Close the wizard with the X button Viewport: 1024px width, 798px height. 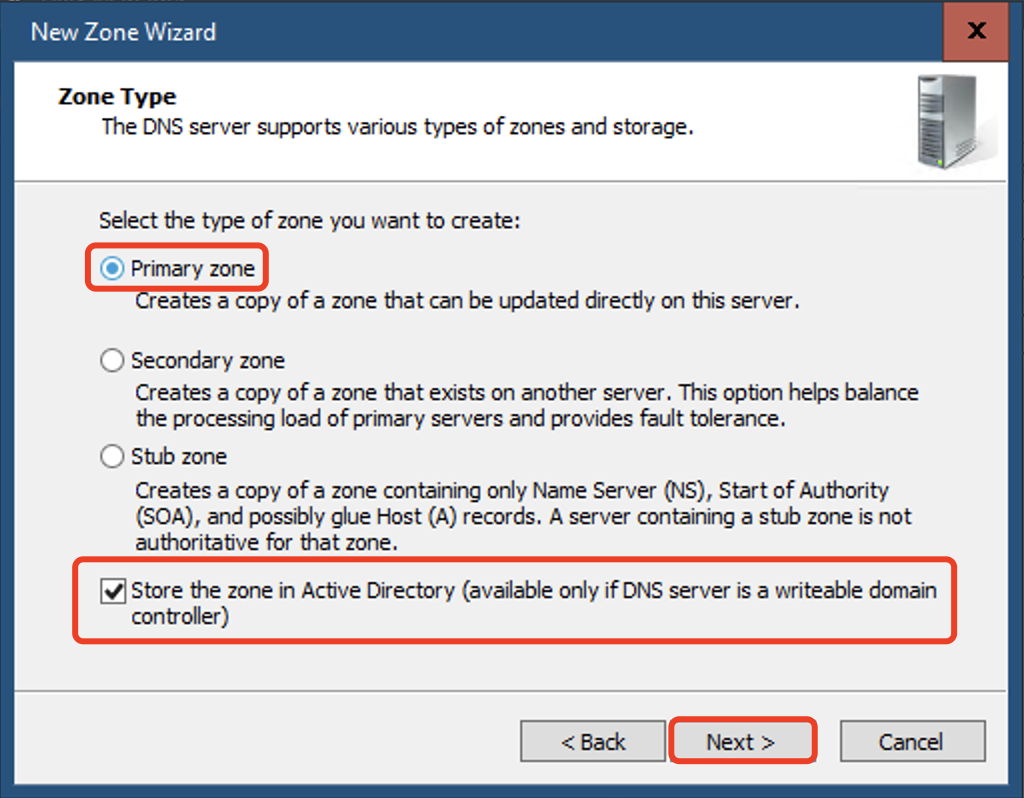[976, 30]
